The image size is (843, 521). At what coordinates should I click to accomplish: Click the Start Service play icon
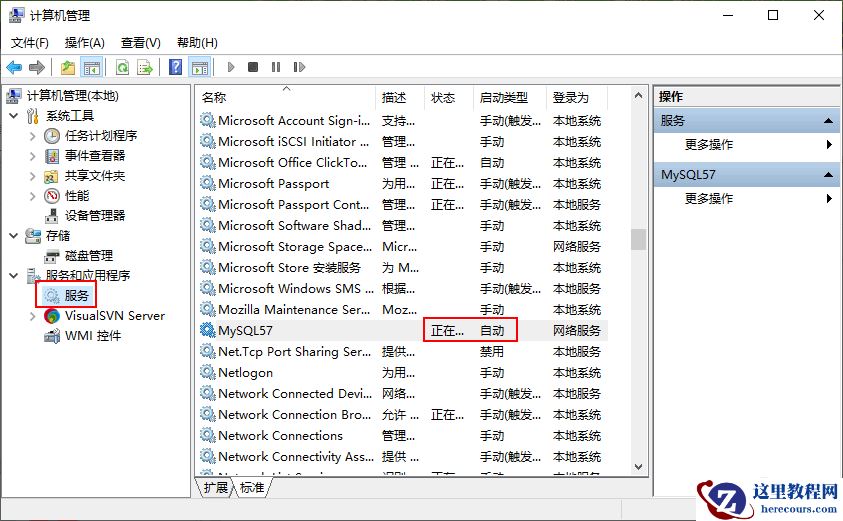click(231, 67)
